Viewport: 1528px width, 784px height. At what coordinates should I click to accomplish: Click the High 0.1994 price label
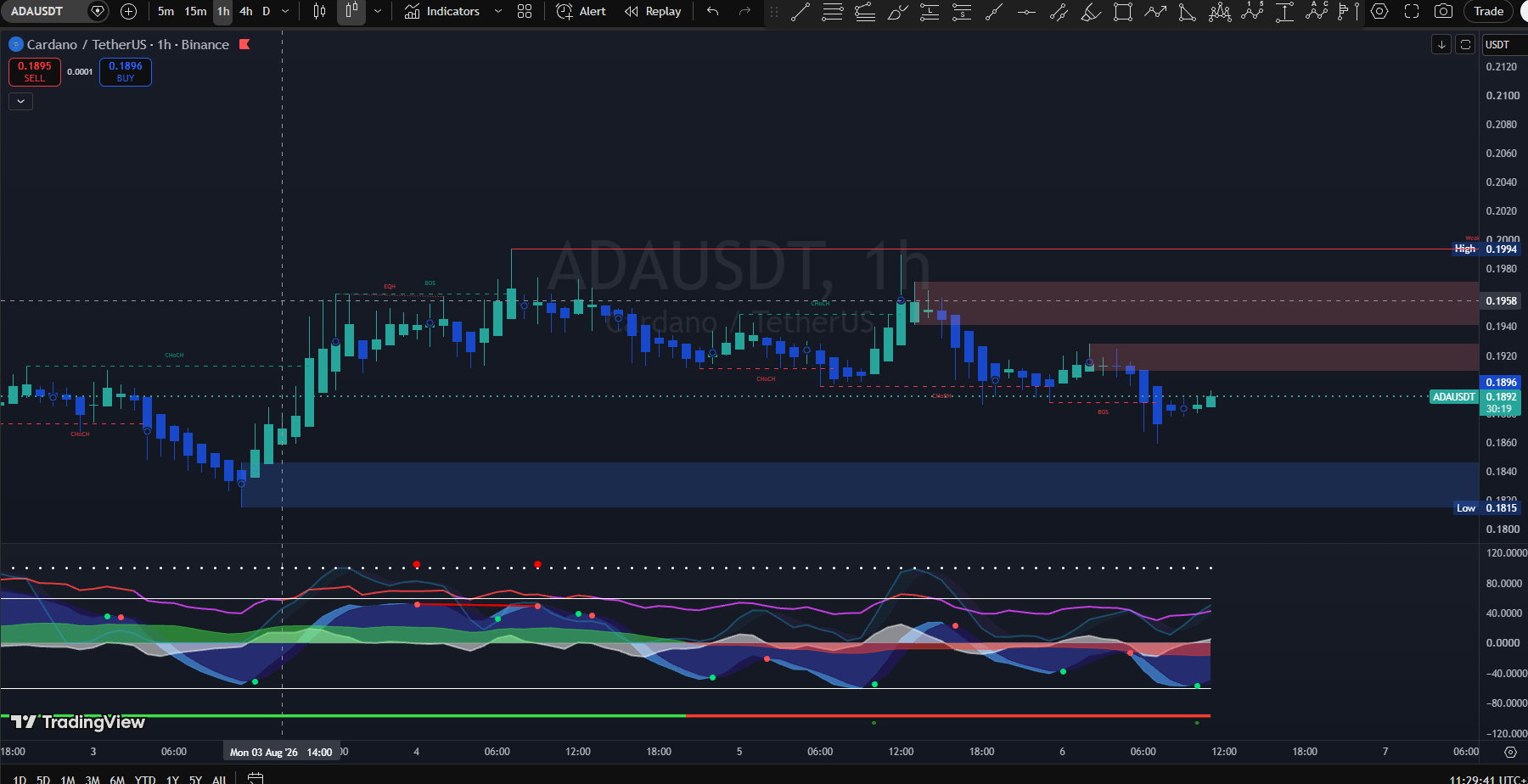1486,249
